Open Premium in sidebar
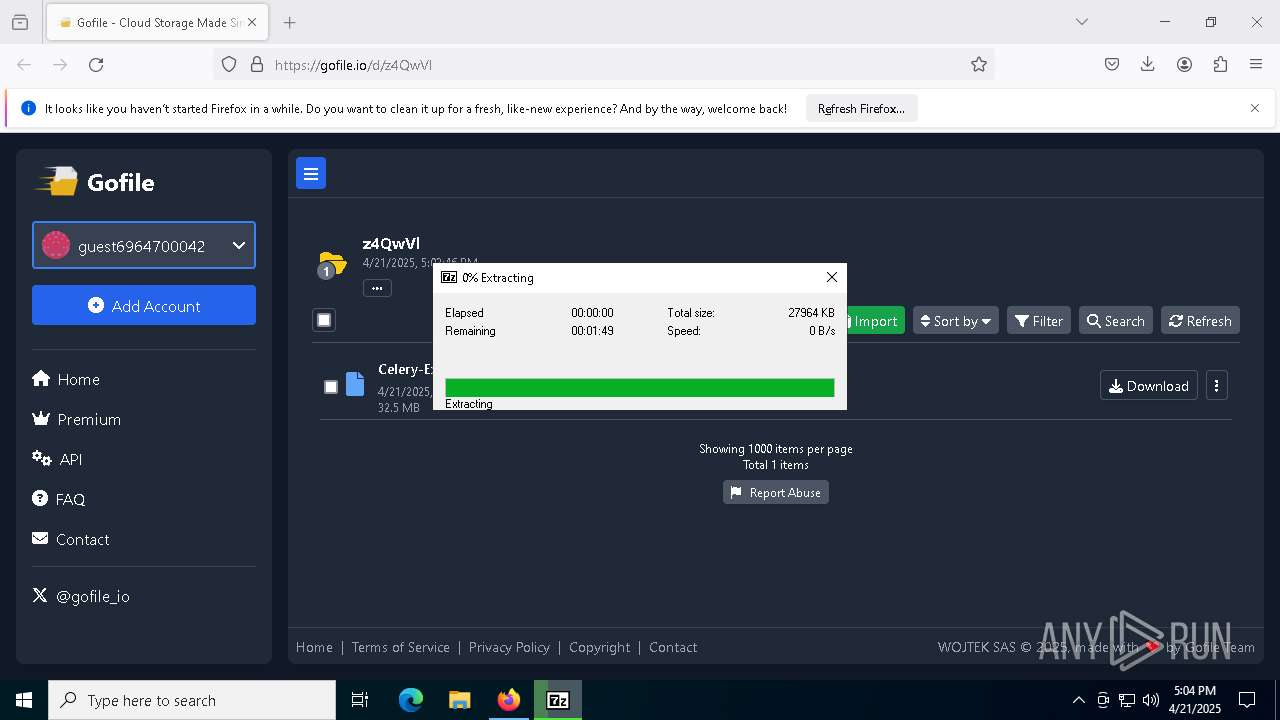The image size is (1280, 720). click(x=77, y=419)
